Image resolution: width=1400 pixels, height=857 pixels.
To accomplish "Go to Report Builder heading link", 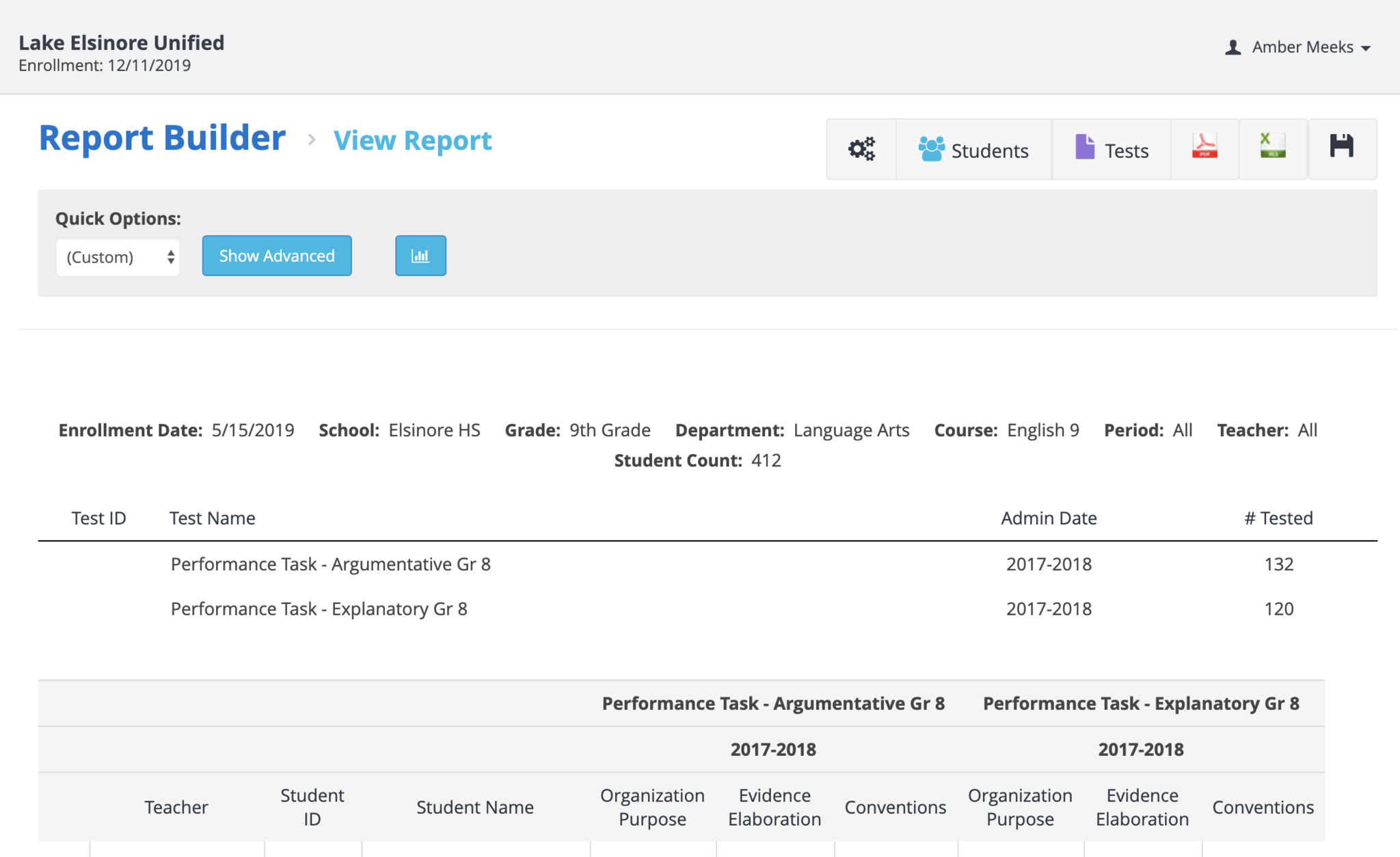I will pyautogui.click(x=162, y=138).
